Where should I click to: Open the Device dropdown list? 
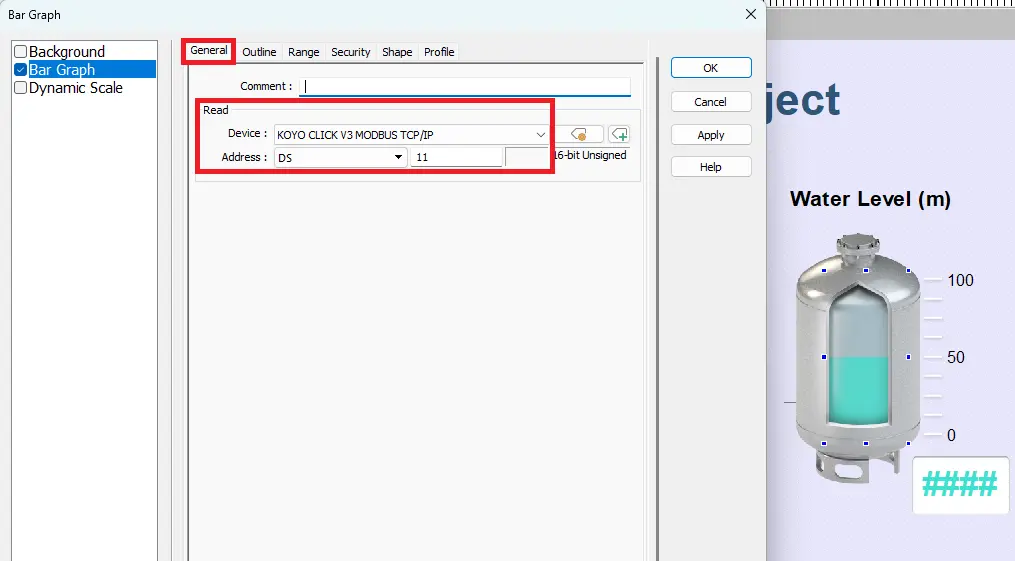pos(540,134)
